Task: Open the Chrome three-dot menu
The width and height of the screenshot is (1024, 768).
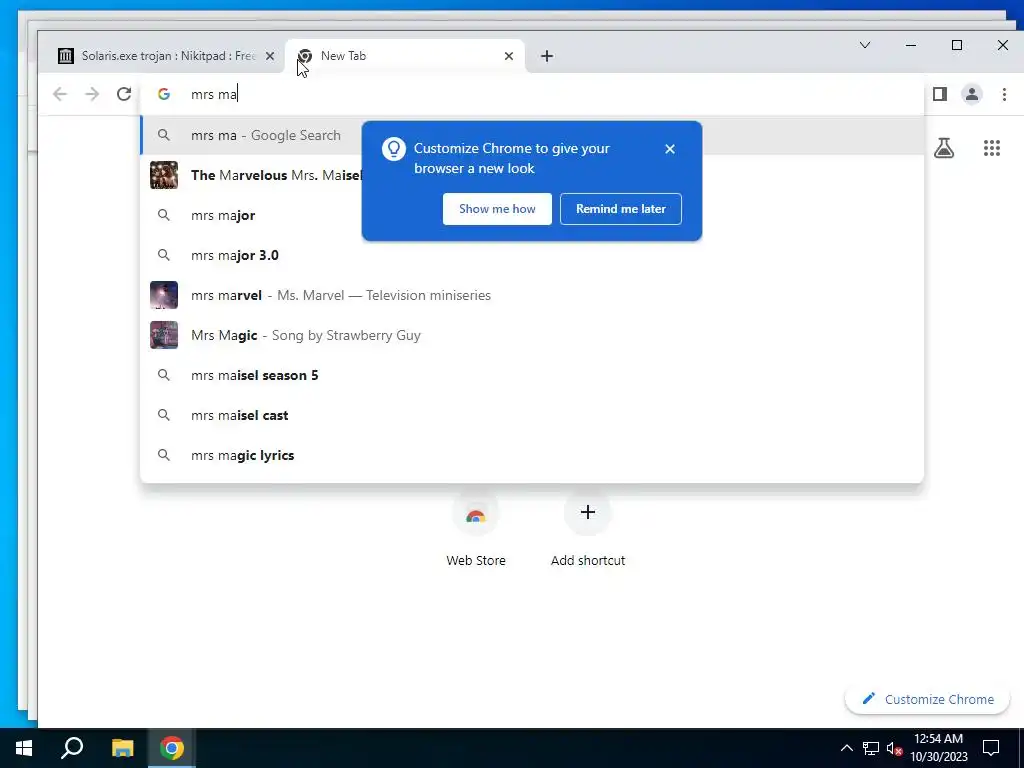Action: (x=1004, y=94)
